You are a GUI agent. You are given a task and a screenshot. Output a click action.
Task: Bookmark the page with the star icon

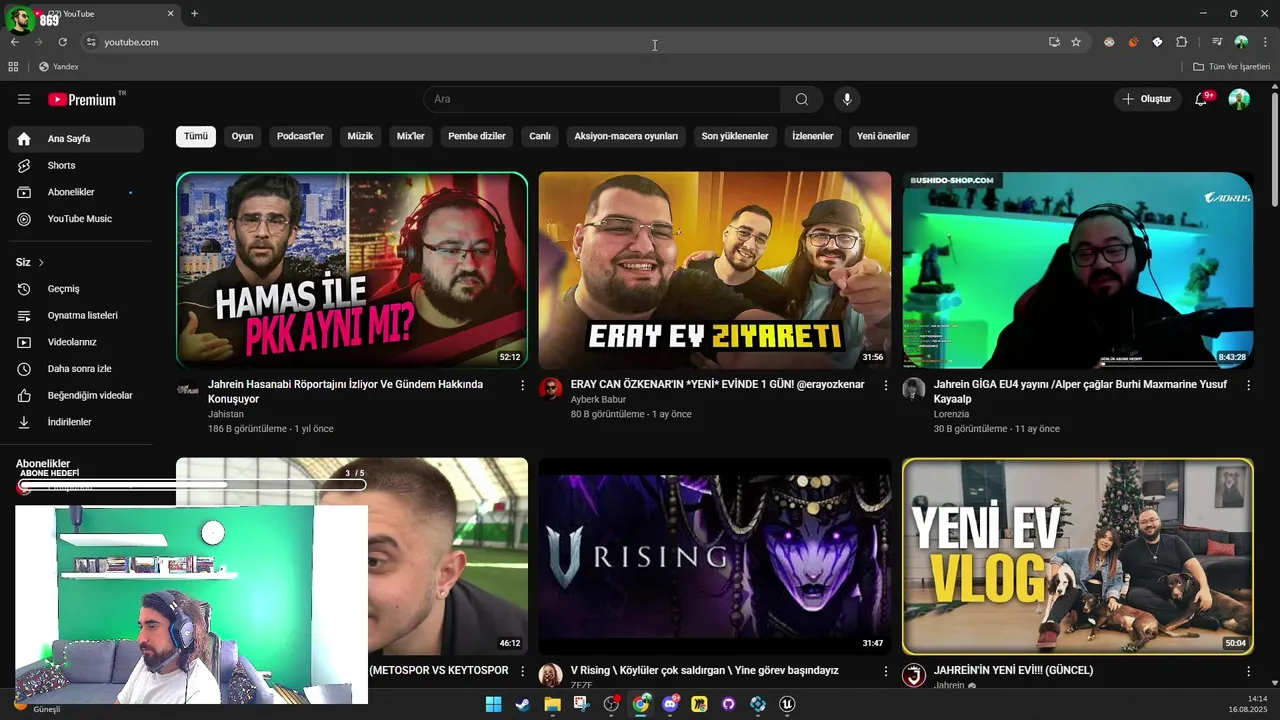tap(1076, 42)
